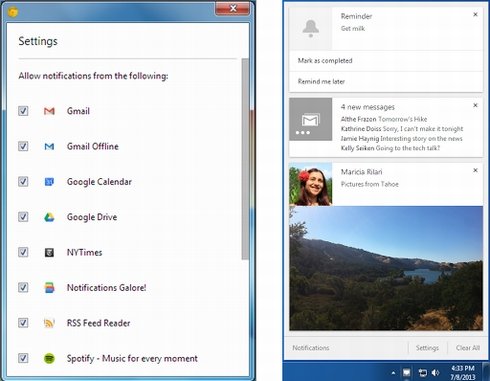This screenshot has width=490, height=381.
Task: Toggle the Google Drive checkbox
Action: [23, 217]
